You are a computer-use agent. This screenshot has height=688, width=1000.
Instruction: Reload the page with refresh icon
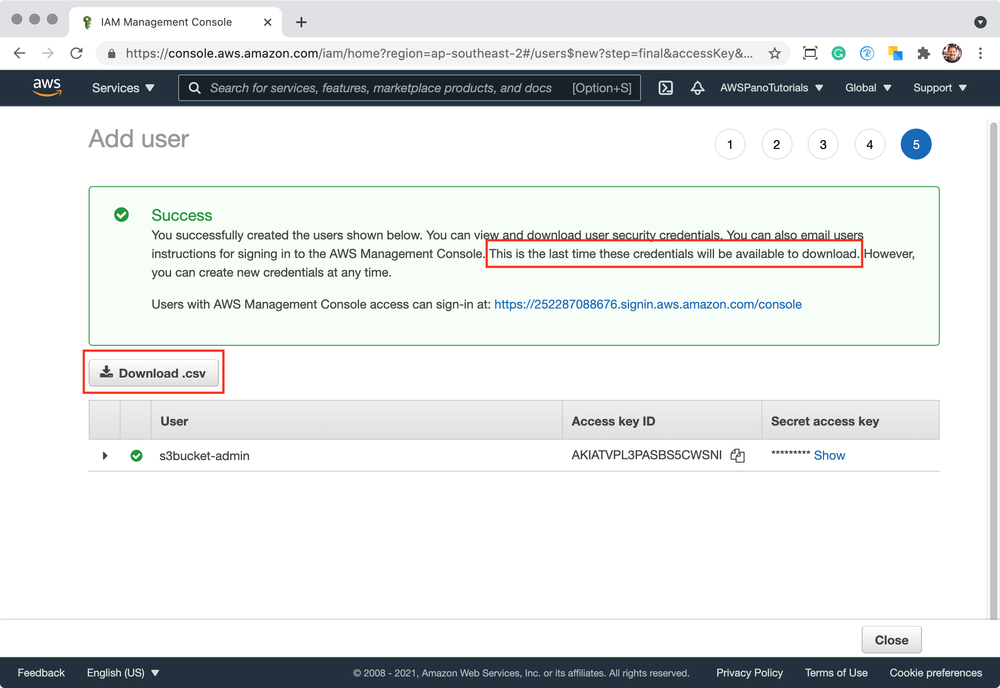coord(77,54)
